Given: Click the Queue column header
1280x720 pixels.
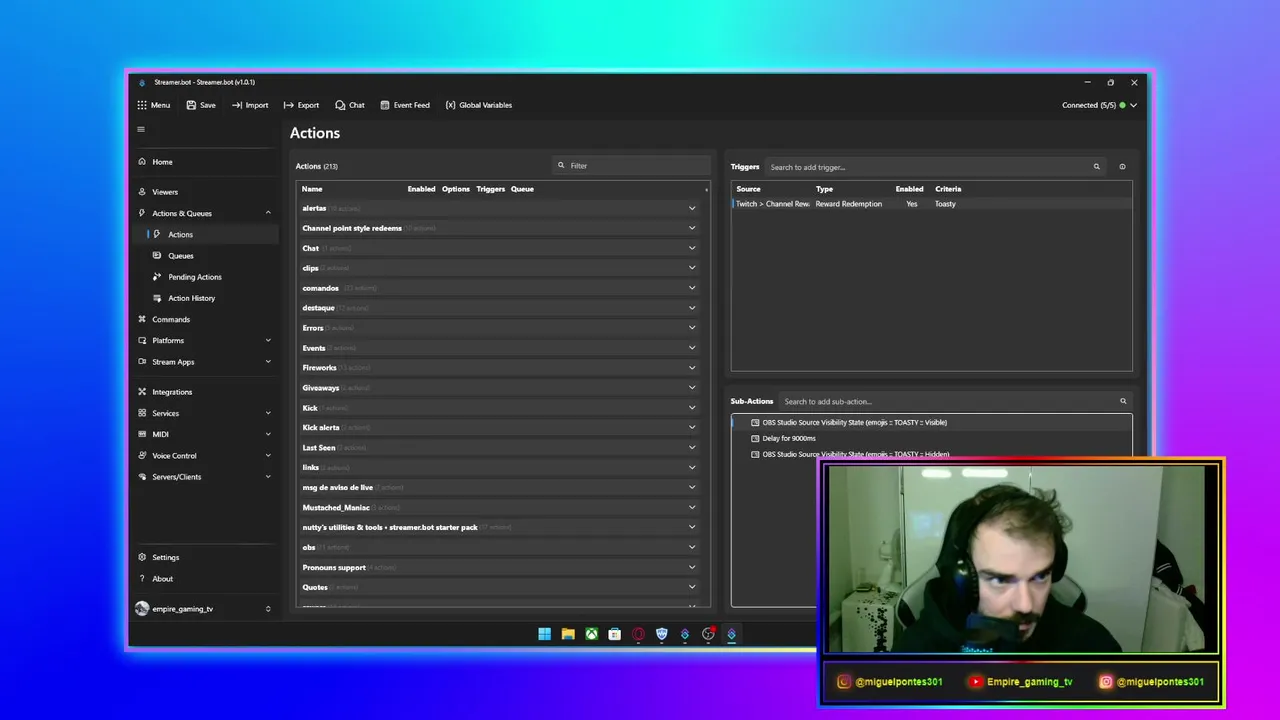Looking at the screenshot, I should [x=522, y=189].
